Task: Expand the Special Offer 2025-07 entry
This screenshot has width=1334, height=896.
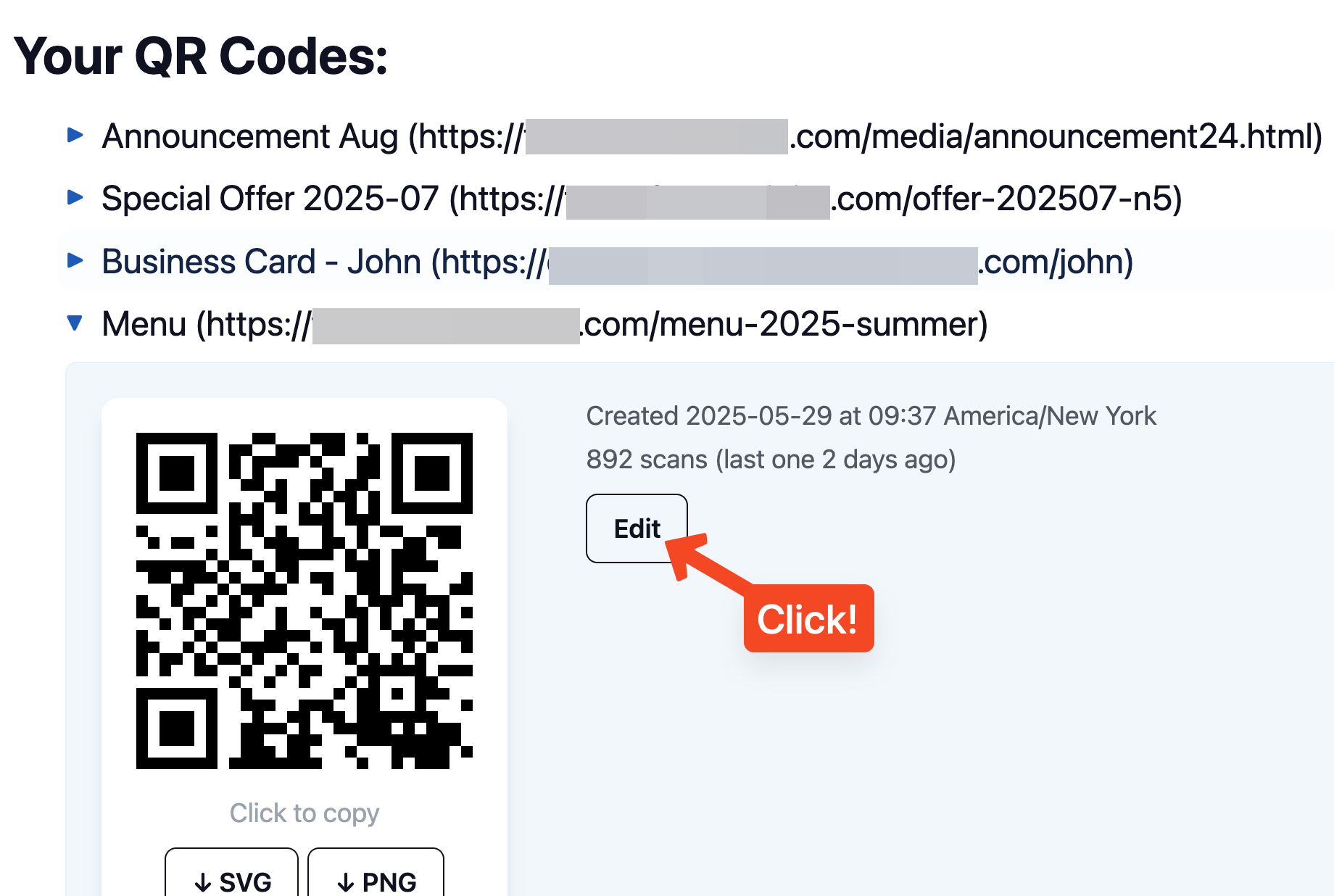Action: pos(75,198)
